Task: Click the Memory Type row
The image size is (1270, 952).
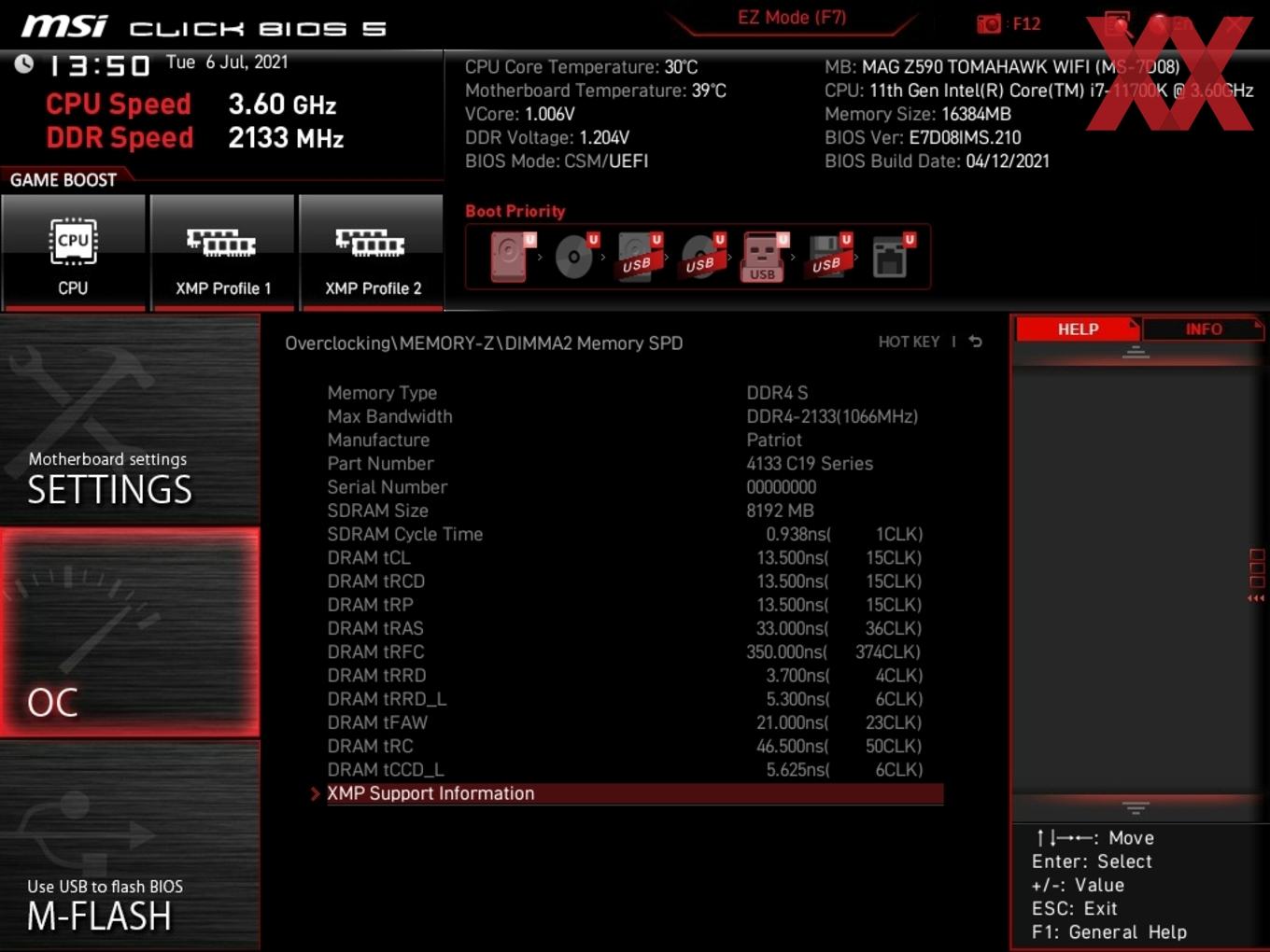Action: pyautogui.click(x=627, y=393)
